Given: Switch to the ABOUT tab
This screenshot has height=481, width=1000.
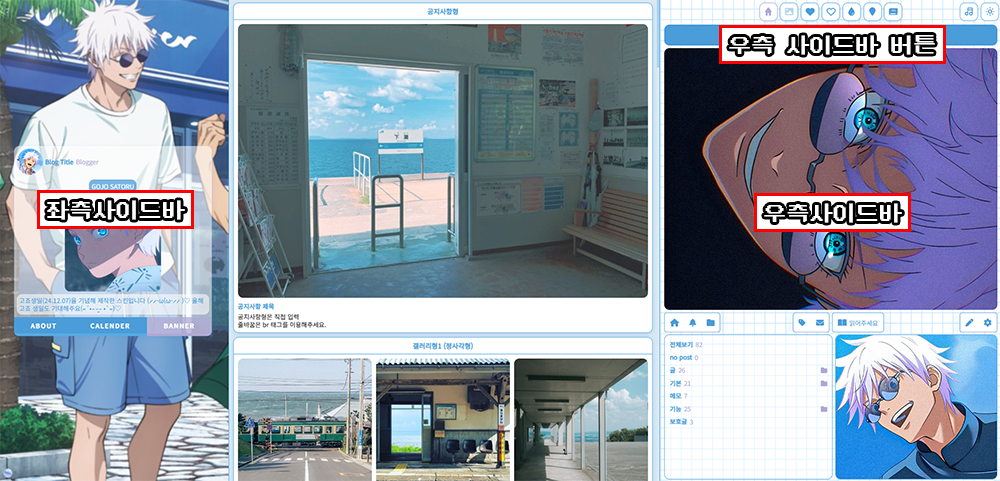Looking at the screenshot, I should (43, 326).
